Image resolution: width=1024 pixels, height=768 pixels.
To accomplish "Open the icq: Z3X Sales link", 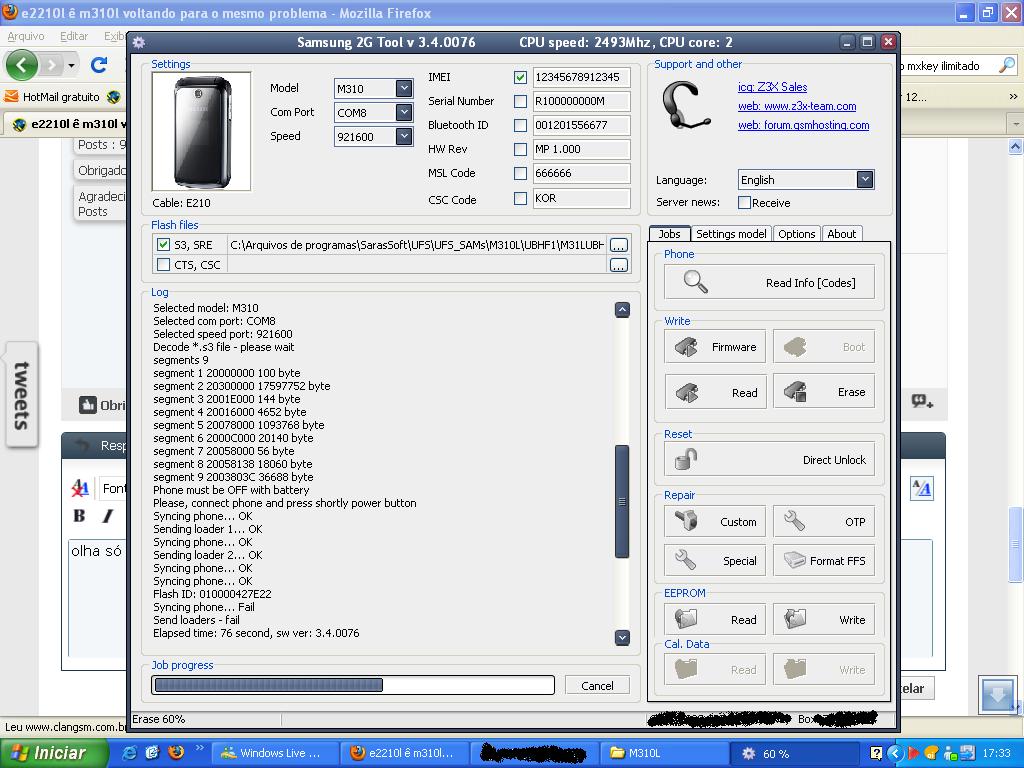I will [x=772, y=87].
